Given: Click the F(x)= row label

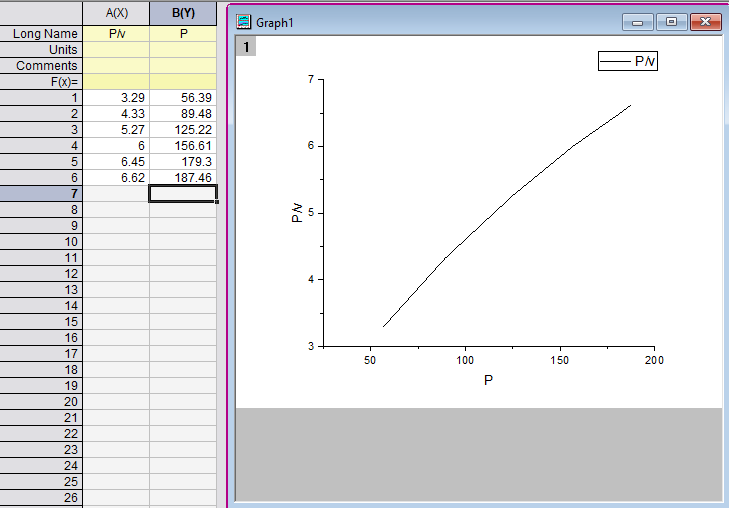Looking at the screenshot, I should [x=41, y=82].
